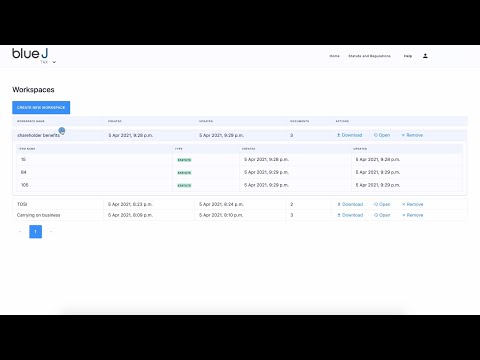Click the Workspaces page heading

(x=33, y=89)
